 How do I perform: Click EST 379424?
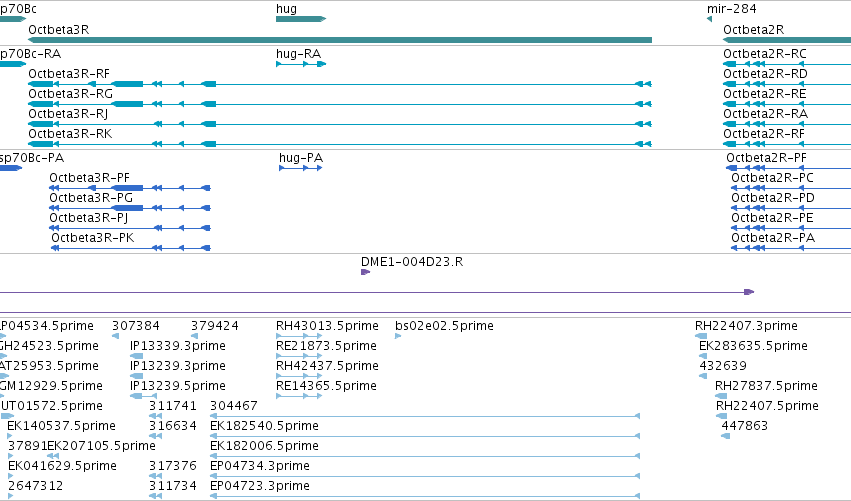(x=214, y=326)
